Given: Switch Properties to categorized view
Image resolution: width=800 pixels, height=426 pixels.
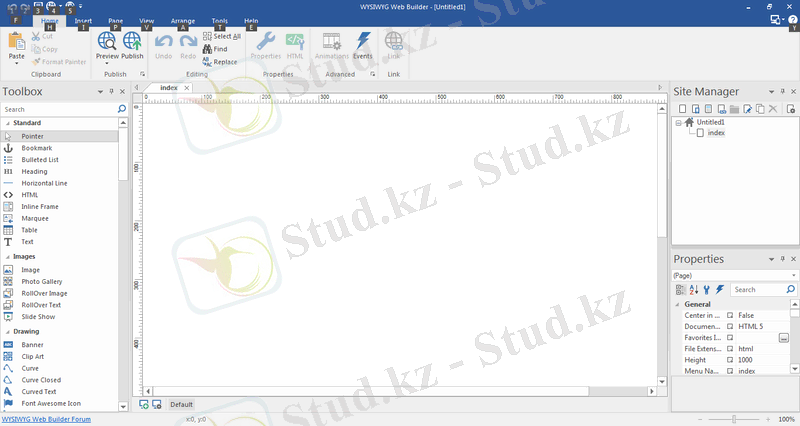Looking at the screenshot, I should point(681,290).
